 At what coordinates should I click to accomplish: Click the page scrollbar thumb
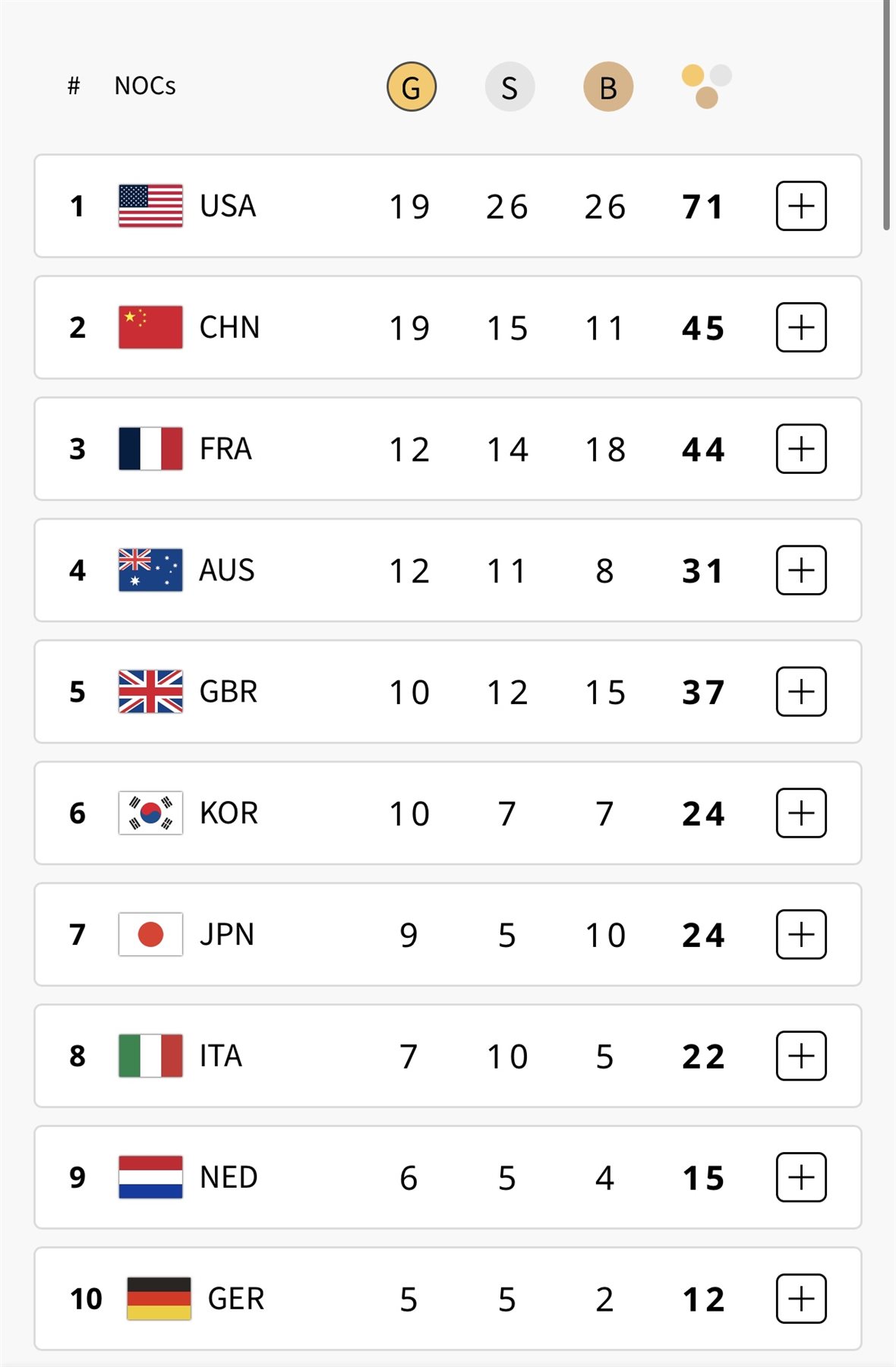point(886,114)
